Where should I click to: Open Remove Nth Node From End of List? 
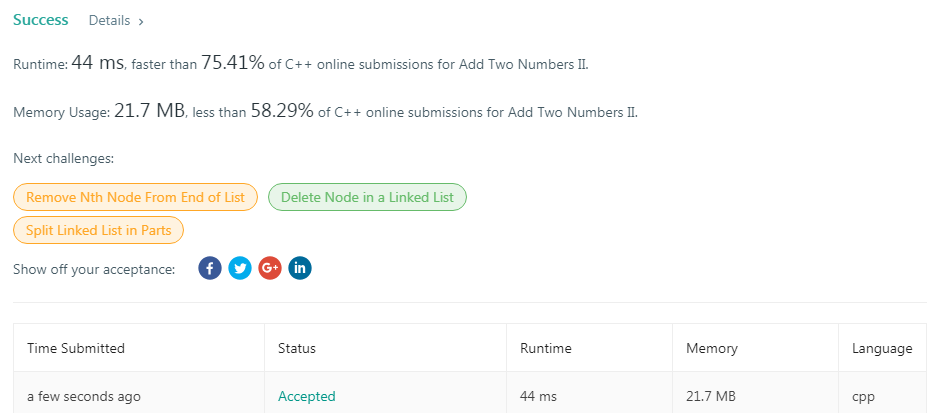point(135,197)
